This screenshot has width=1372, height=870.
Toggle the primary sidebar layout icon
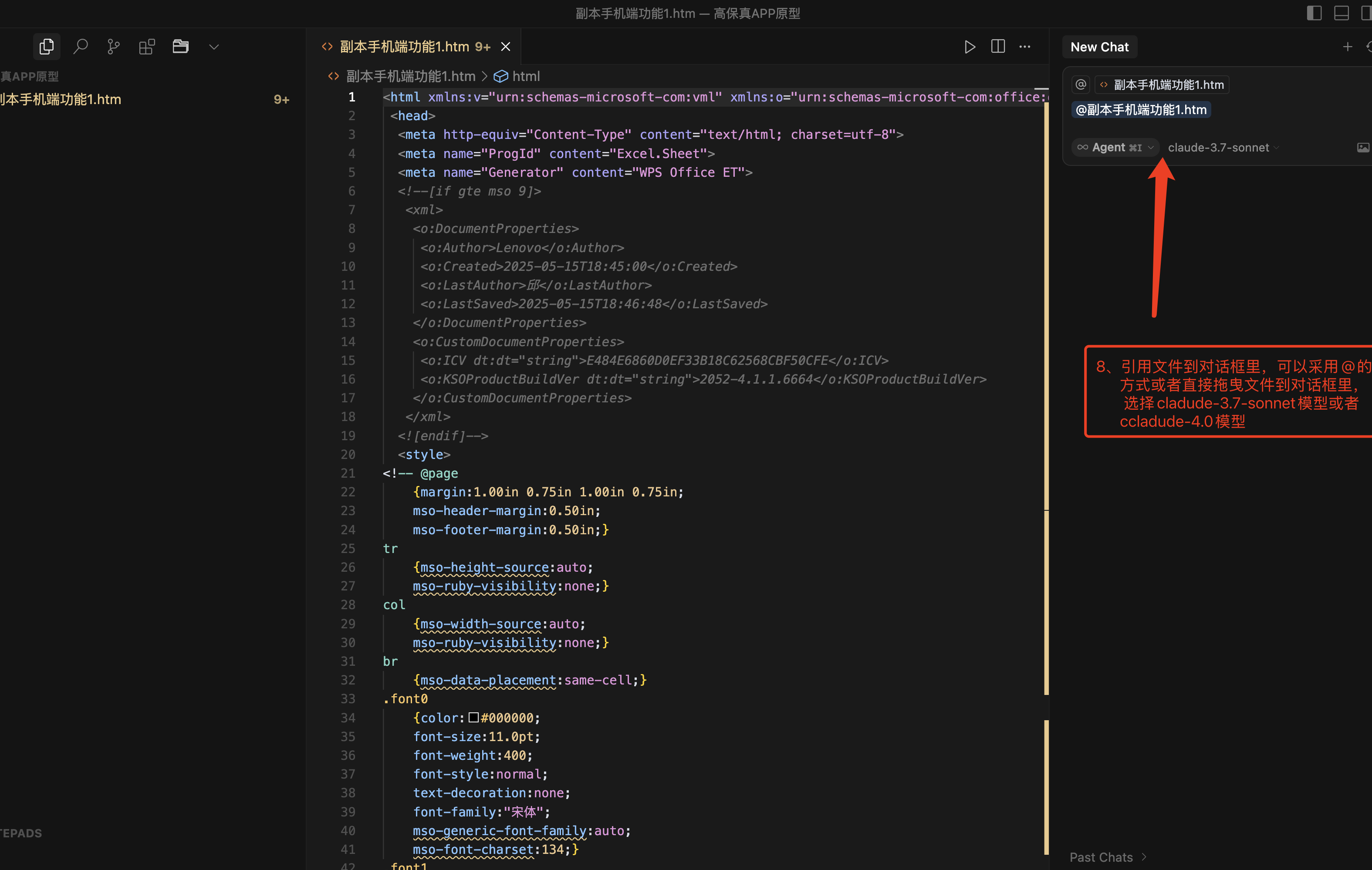[x=1314, y=13]
